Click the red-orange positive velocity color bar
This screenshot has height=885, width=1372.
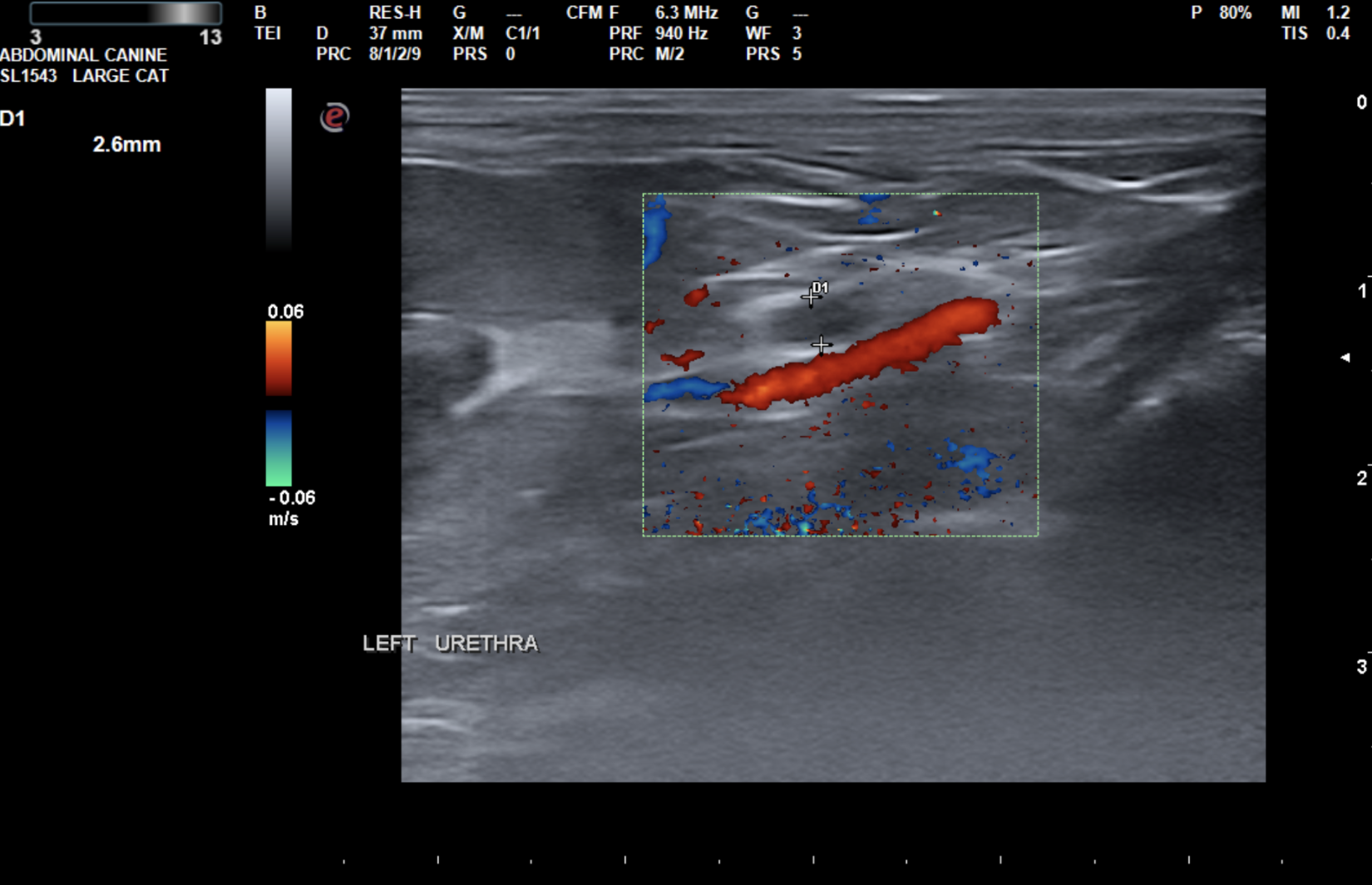coord(279,358)
